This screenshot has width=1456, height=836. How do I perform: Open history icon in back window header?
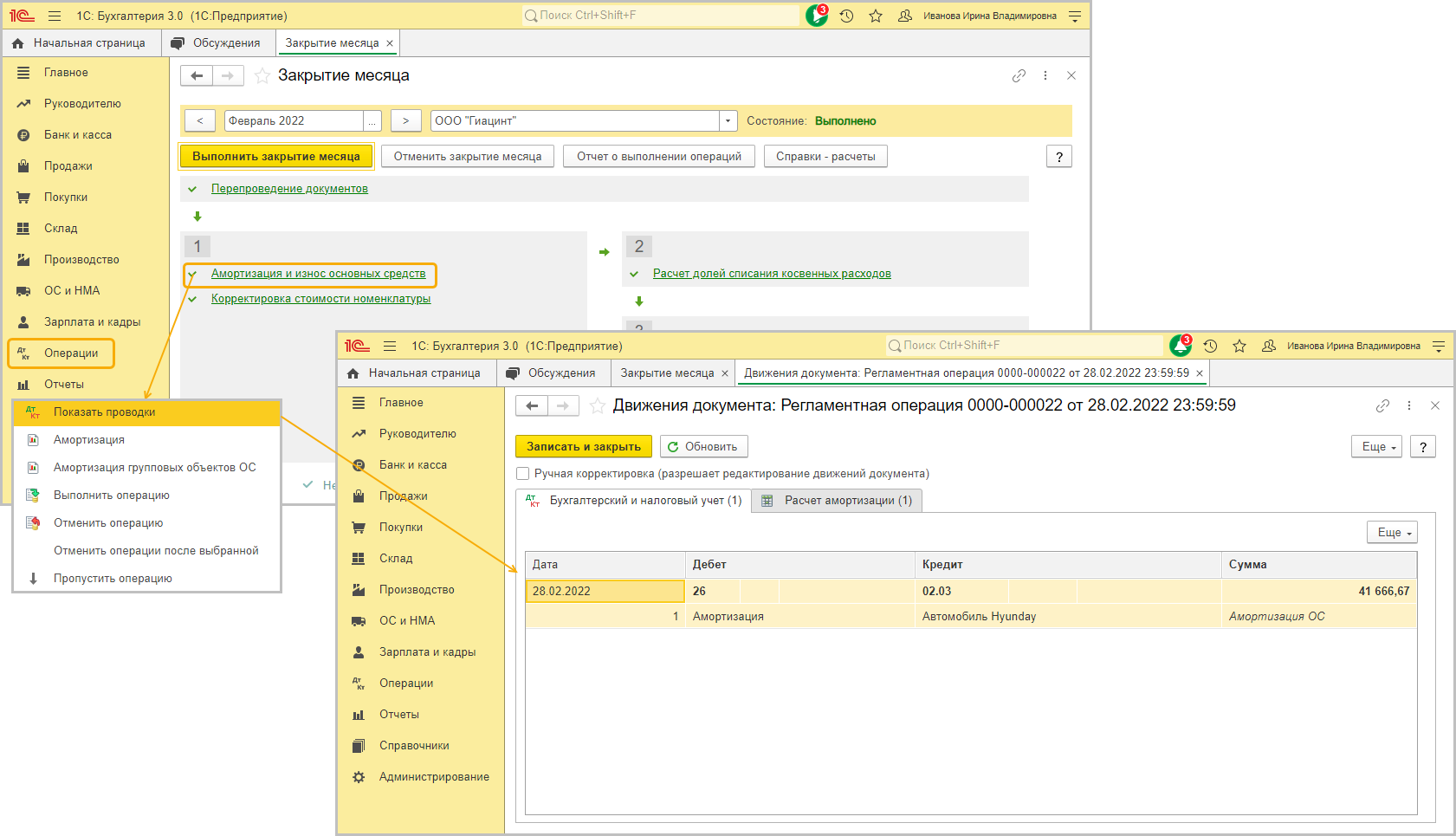(847, 16)
